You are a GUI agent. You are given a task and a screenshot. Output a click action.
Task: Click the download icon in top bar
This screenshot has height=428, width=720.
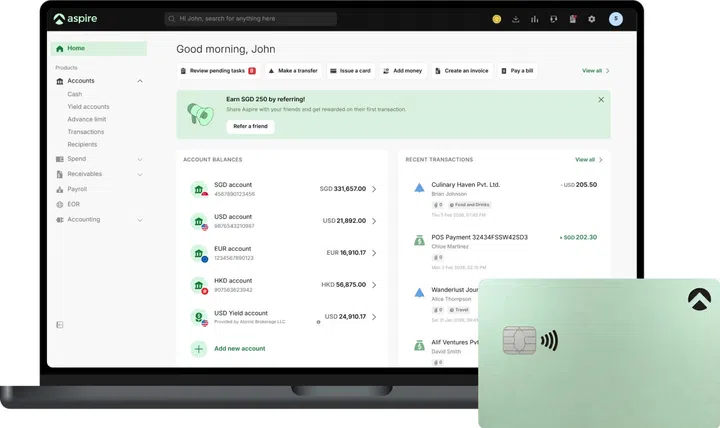[x=516, y=19]
